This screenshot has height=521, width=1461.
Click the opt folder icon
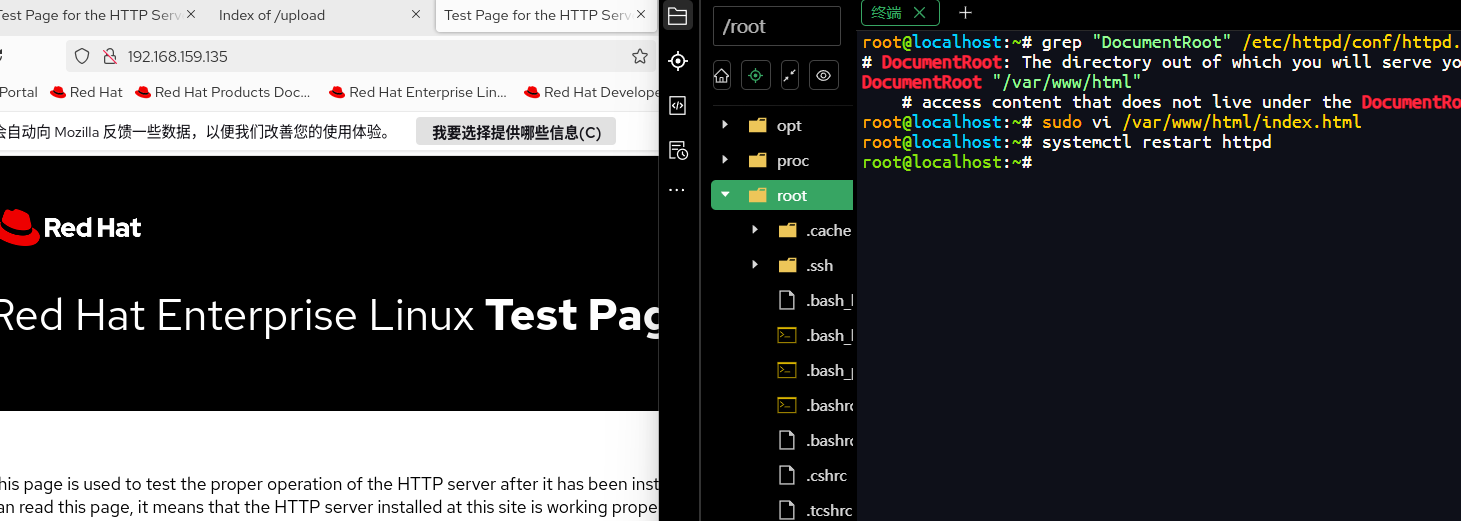point(758,126)
